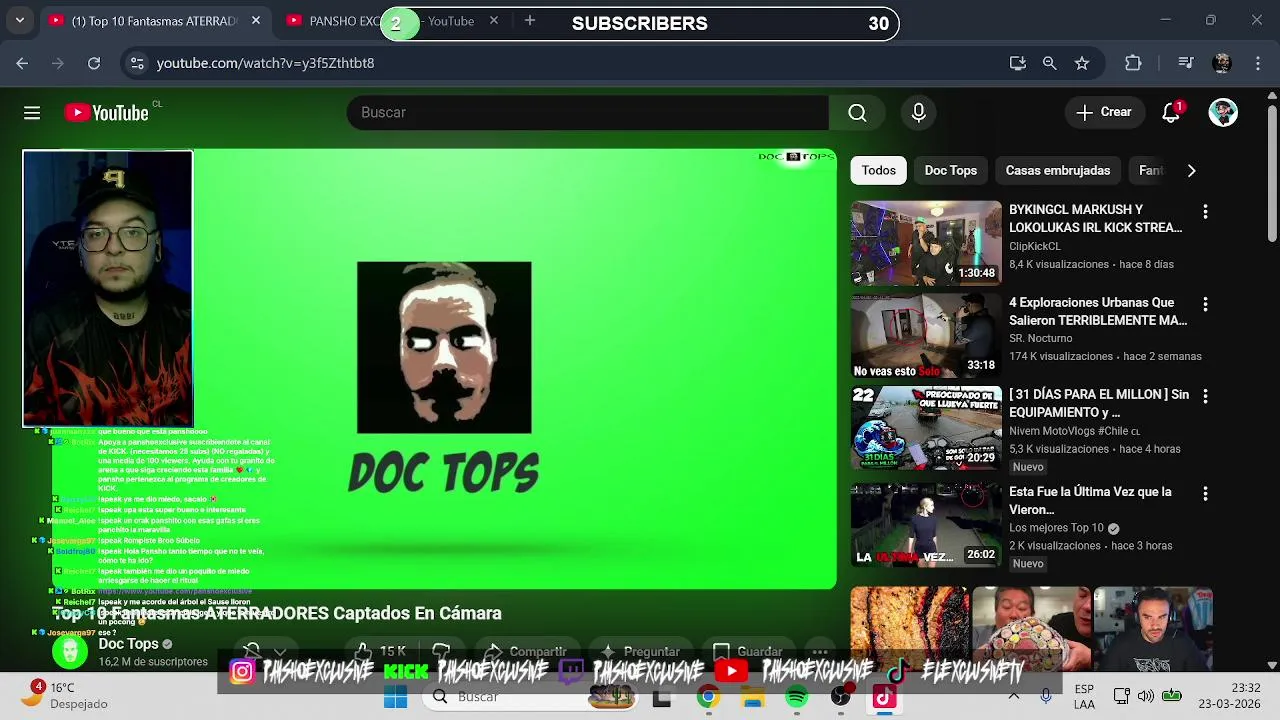Focus the YouTube Buscar search field

(x=588, y=113)
